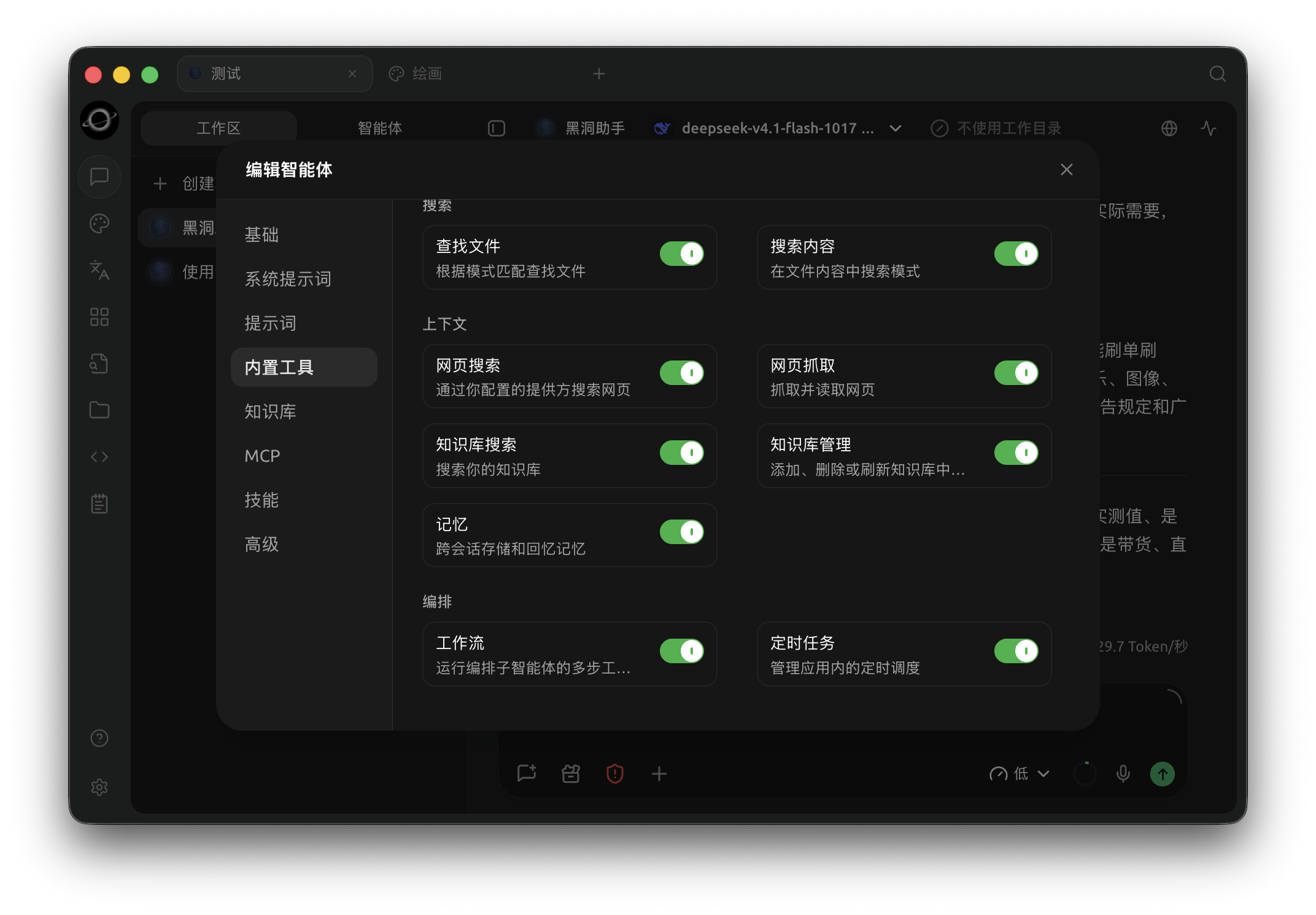Click the search magnifier in title bar
The width and height of the screenshot is (1316, 915).
(x=1218, y=74)
